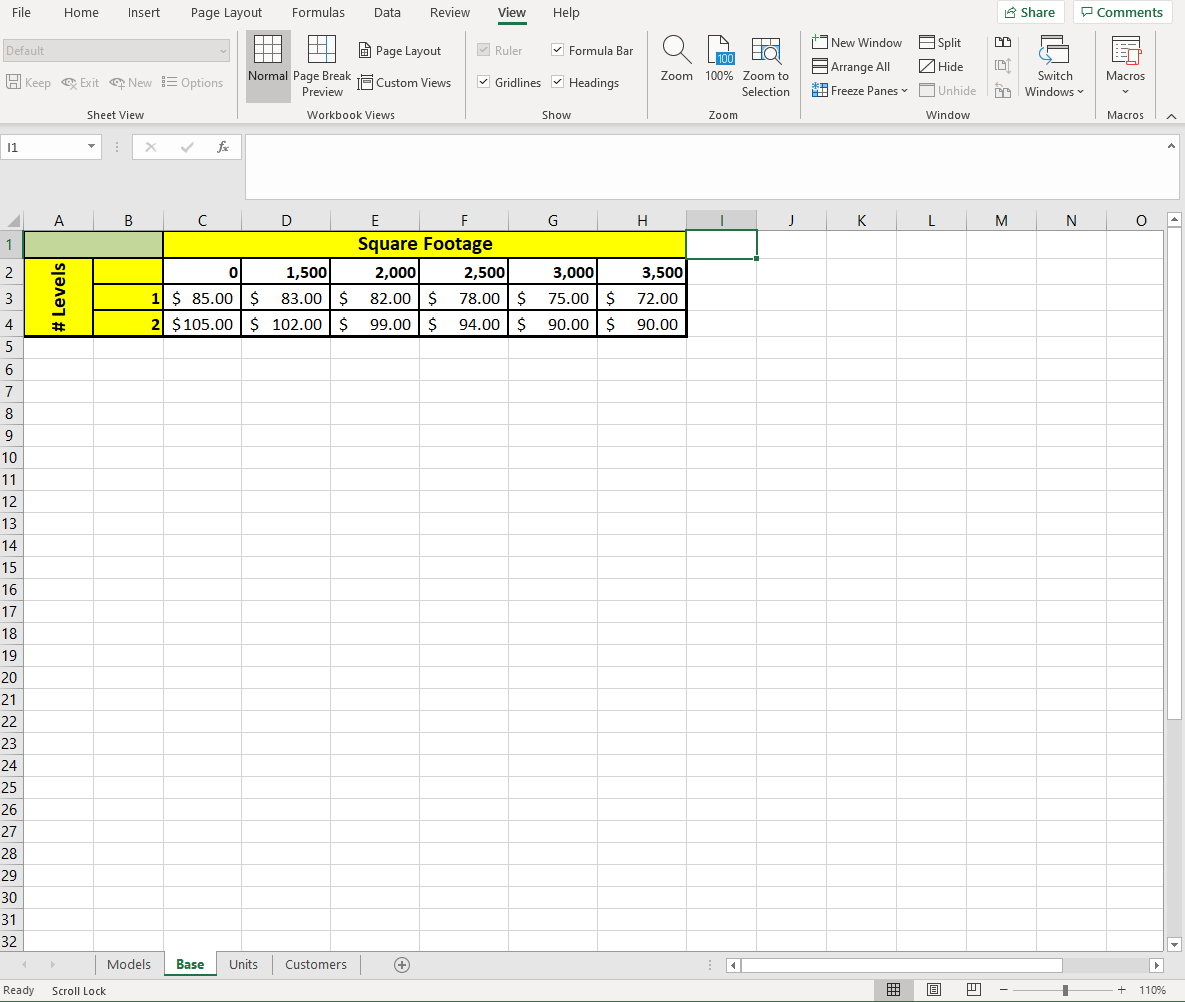Switch to the Home ribbon tab
1185x1002 pixels.
click(80, 13)
